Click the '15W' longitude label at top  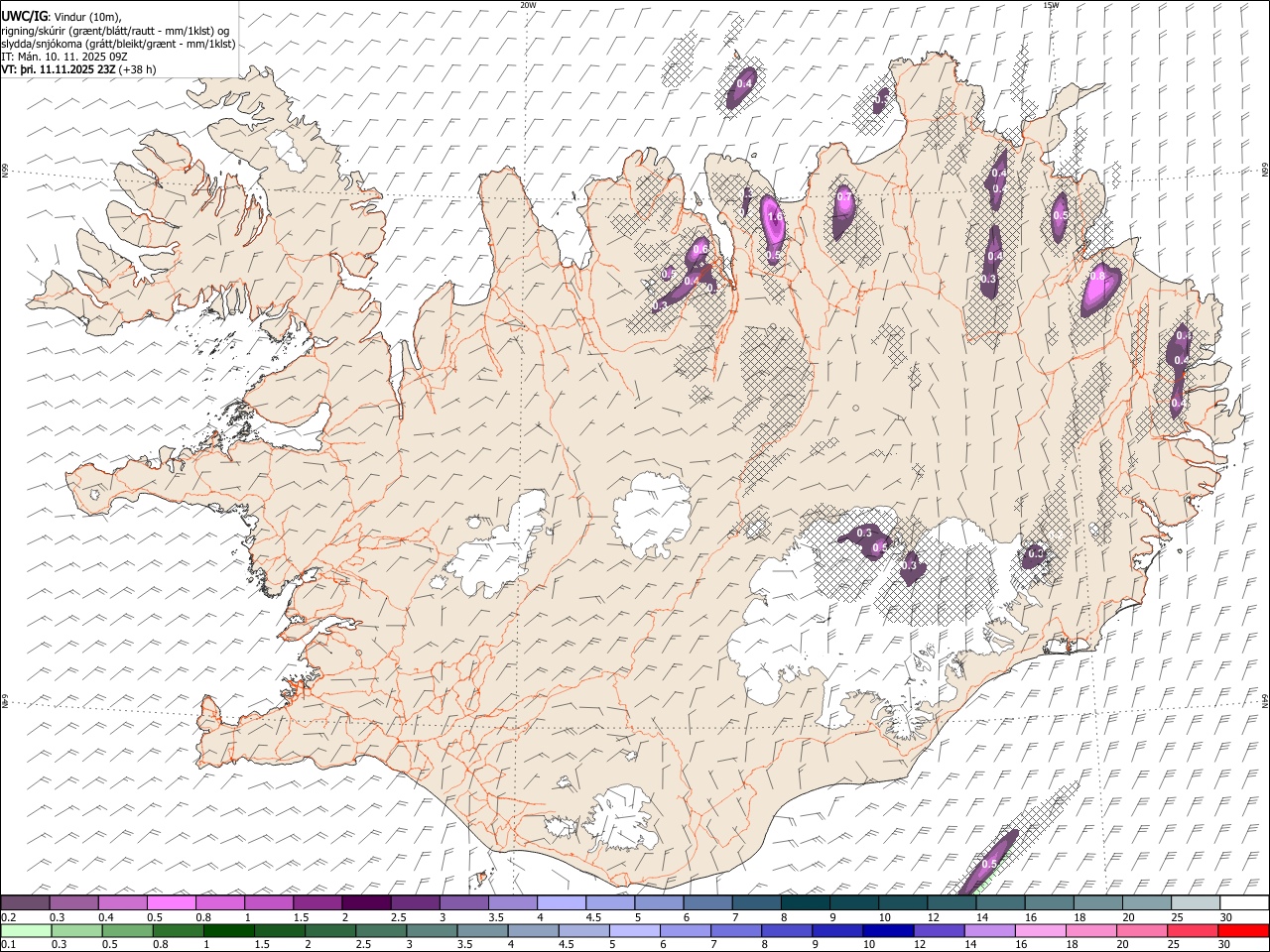point(1051,5)
